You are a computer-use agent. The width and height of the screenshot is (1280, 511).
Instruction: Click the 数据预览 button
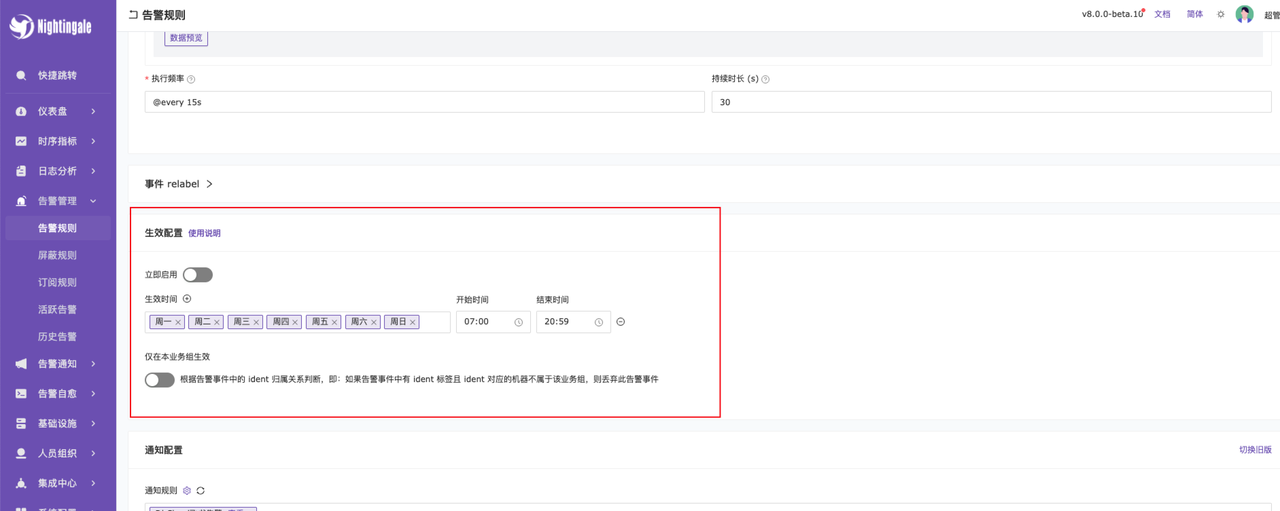tap(186, 38)
